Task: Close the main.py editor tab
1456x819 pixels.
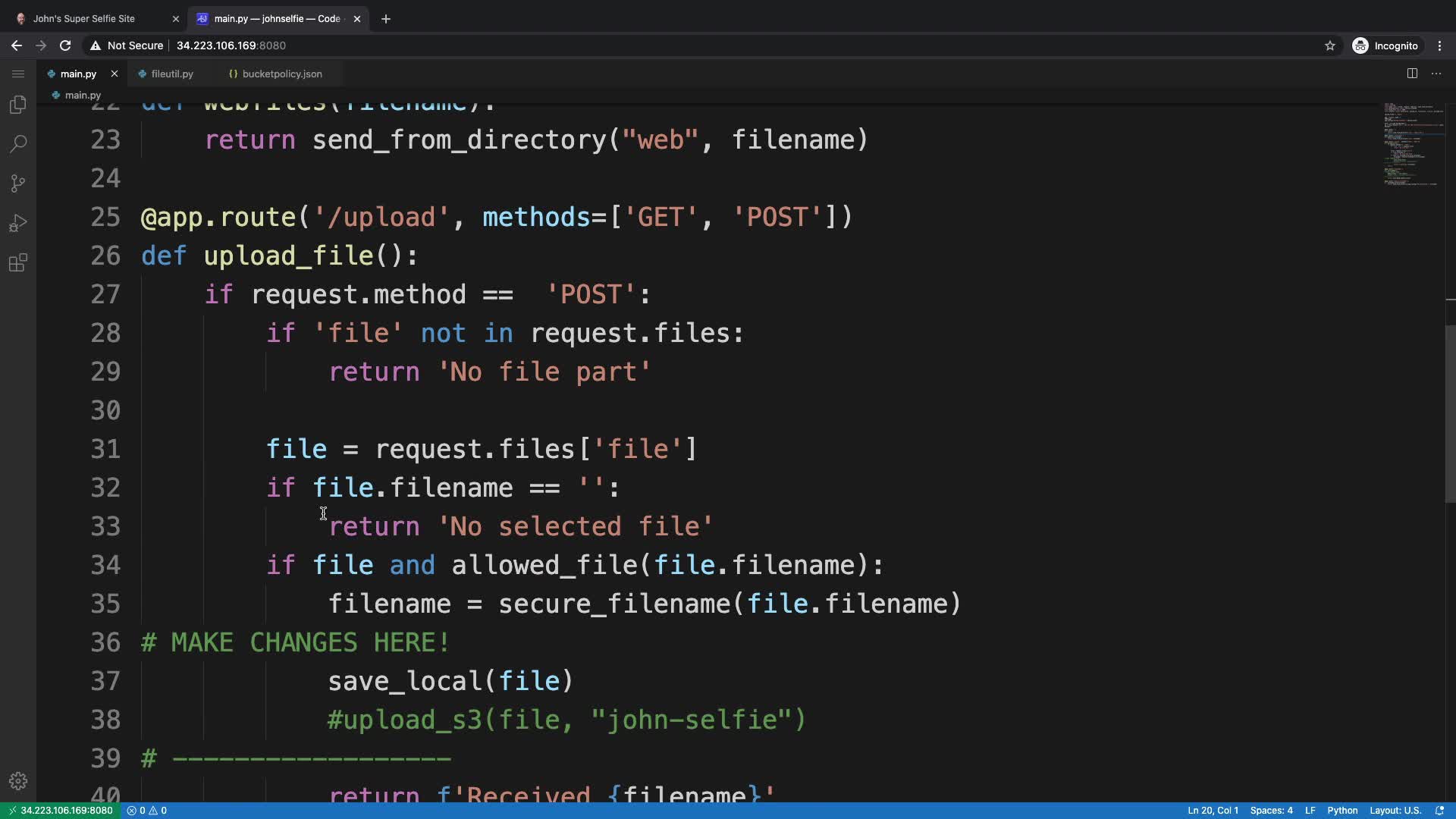Action: click(115, 74)
